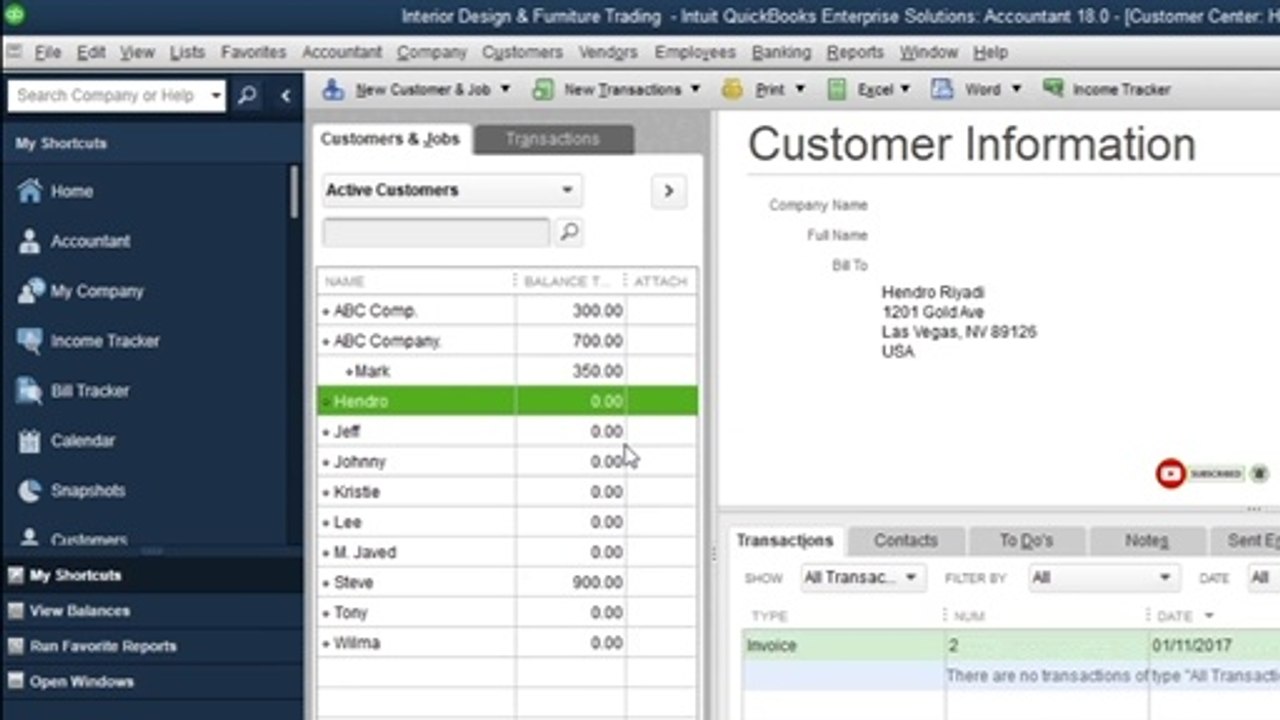The width and height of the screenshot is (1280, 720).
Task: Open the New Transactions dropdown arrow
Action: [x=695, y=89]
